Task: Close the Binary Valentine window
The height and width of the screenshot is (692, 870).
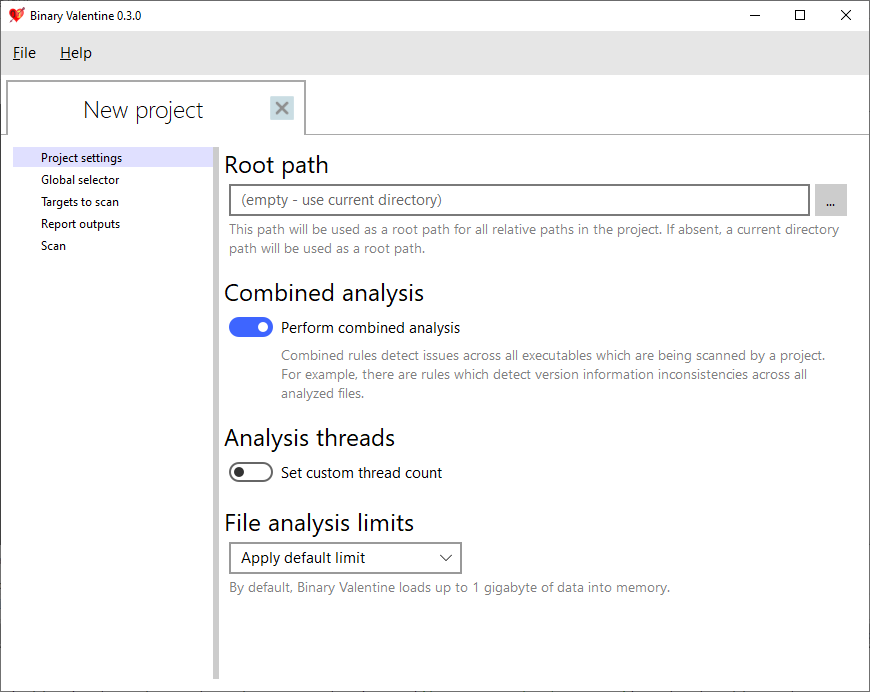Action: pos(846,15)
